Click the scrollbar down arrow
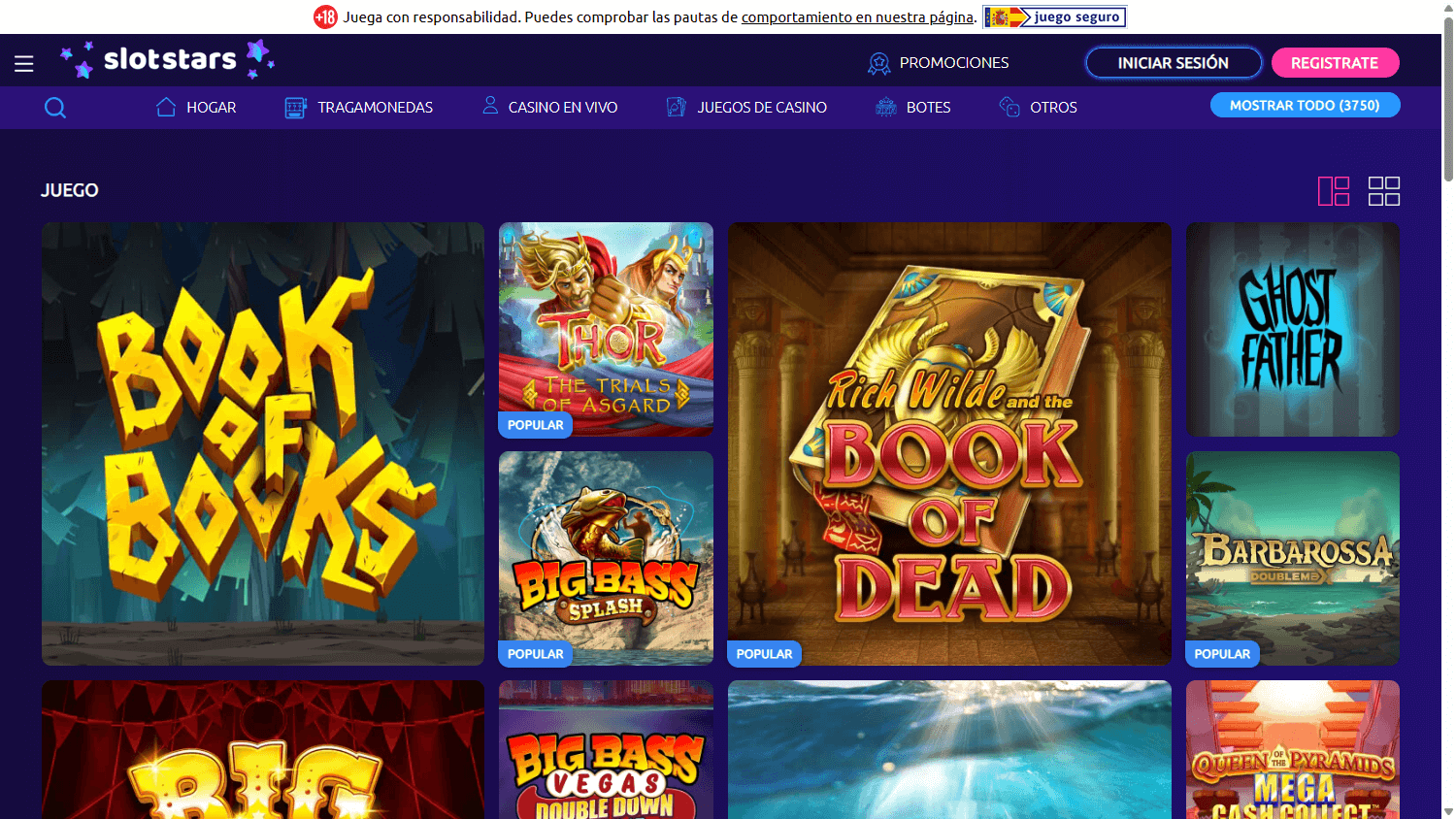This screenshot has height=819, width=1456. 1448,811
